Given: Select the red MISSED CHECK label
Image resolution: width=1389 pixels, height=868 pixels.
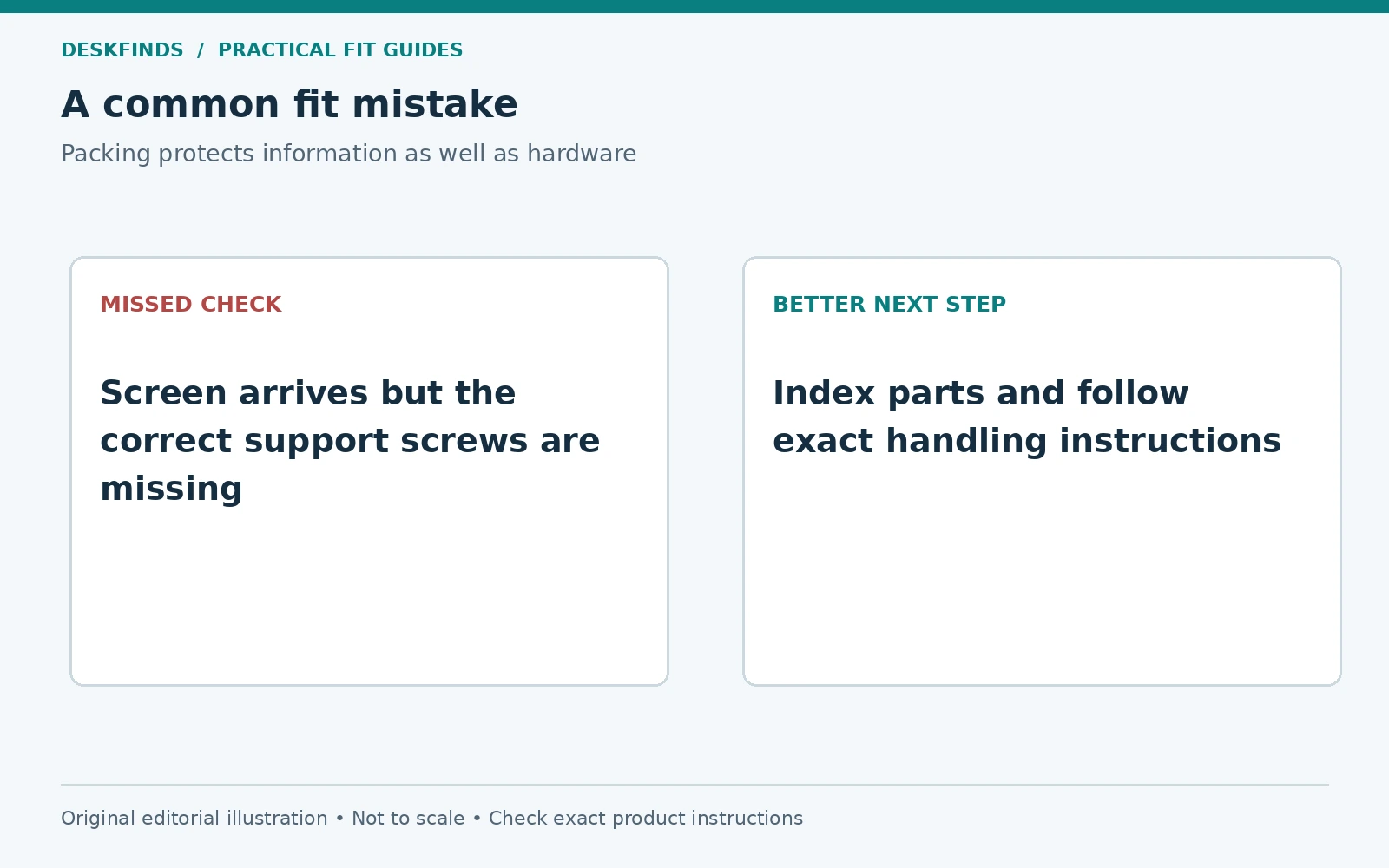Looking at the screenshot, I should (191, 305).
